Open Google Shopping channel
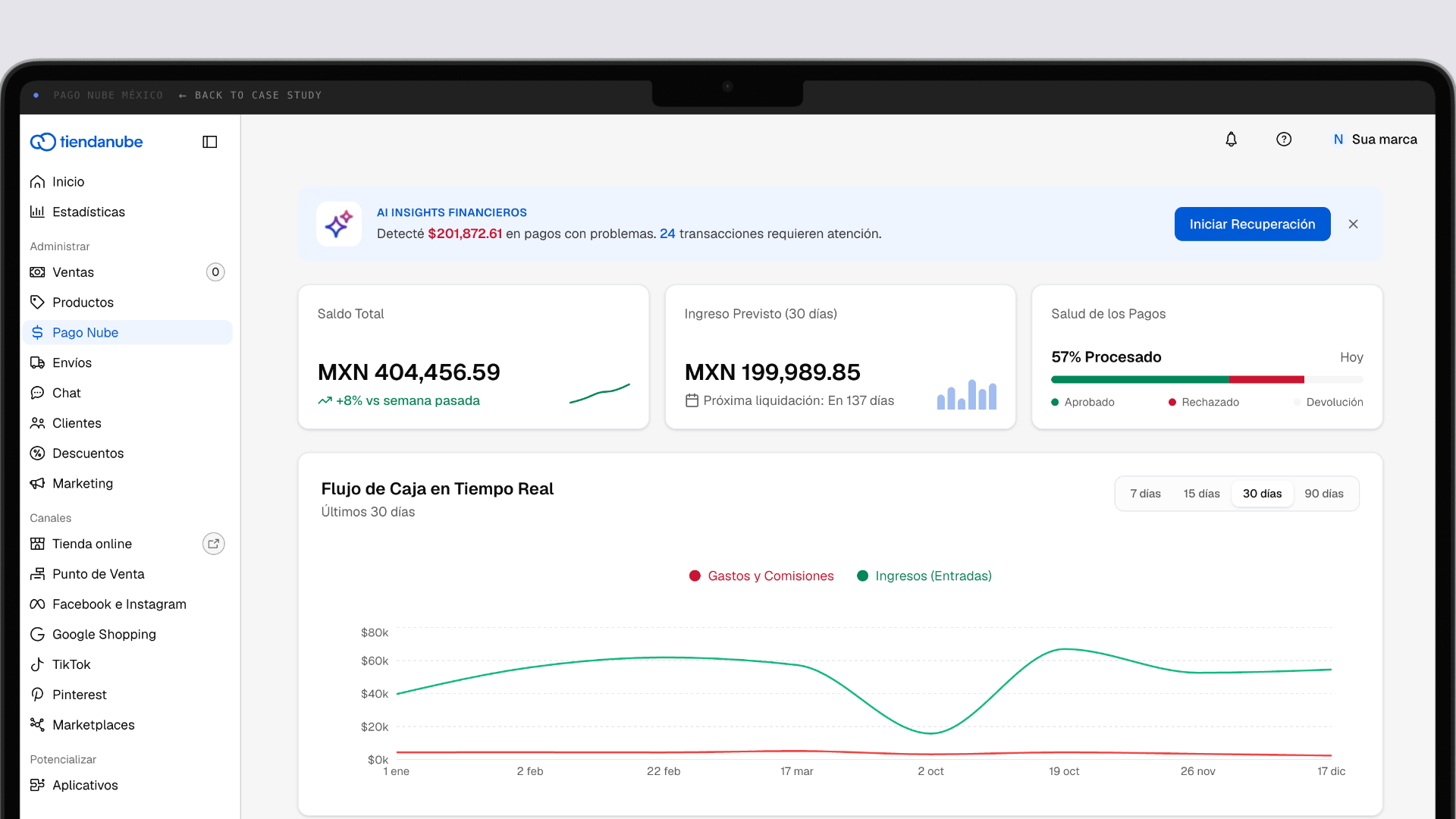 127,634
